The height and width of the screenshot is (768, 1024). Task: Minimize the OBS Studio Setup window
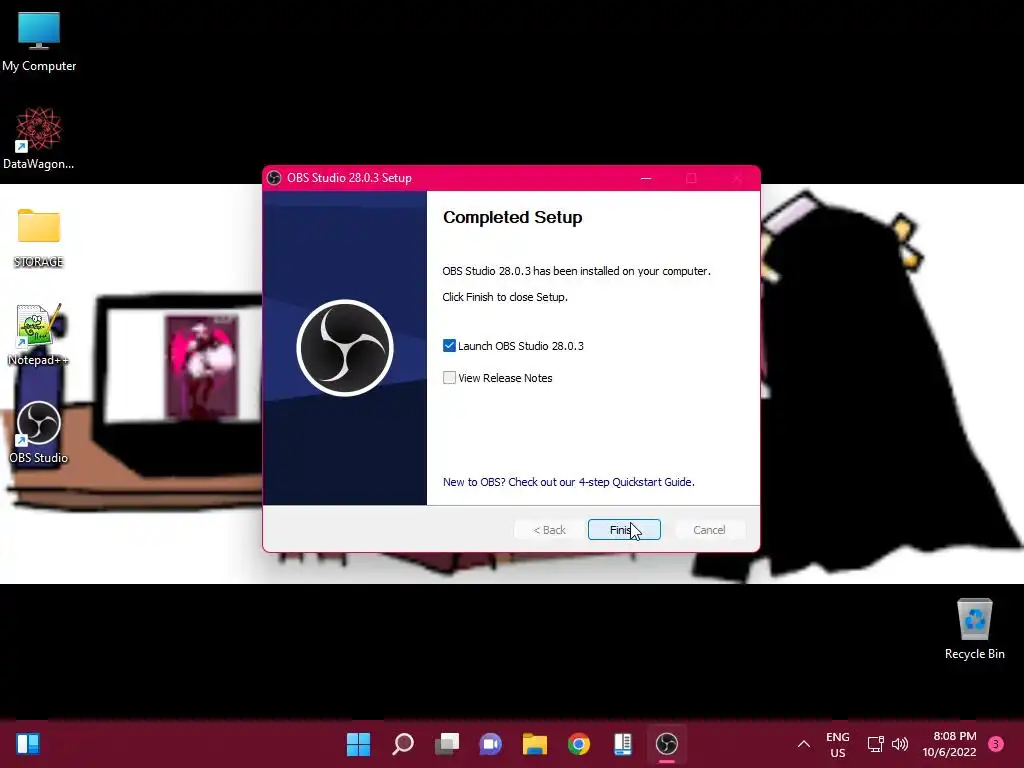click(646, 178)
